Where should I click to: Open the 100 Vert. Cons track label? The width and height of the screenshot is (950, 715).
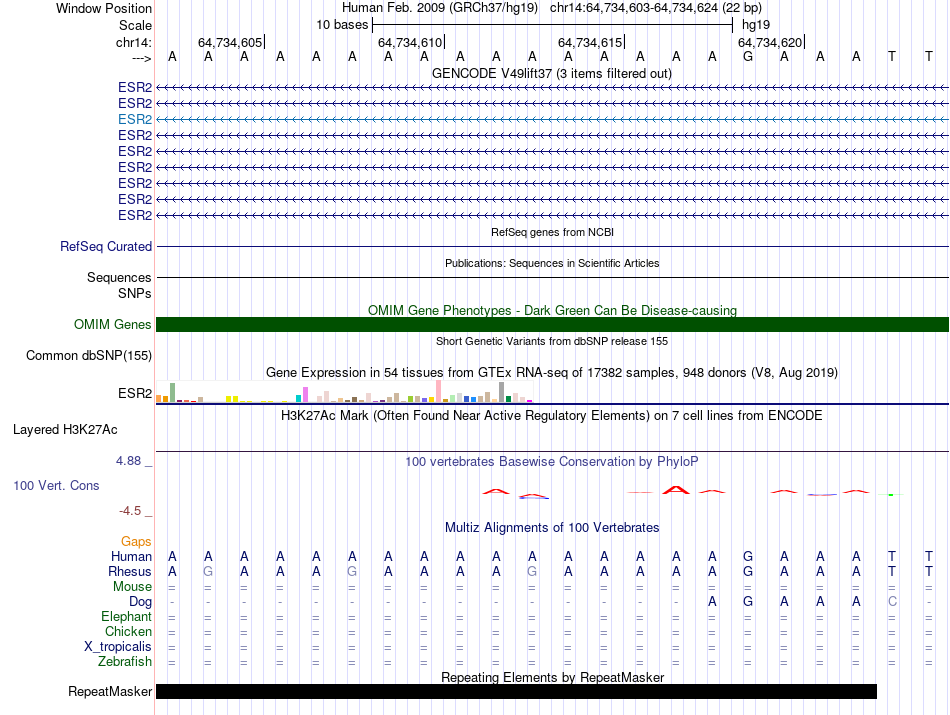[x=56, y=485]
